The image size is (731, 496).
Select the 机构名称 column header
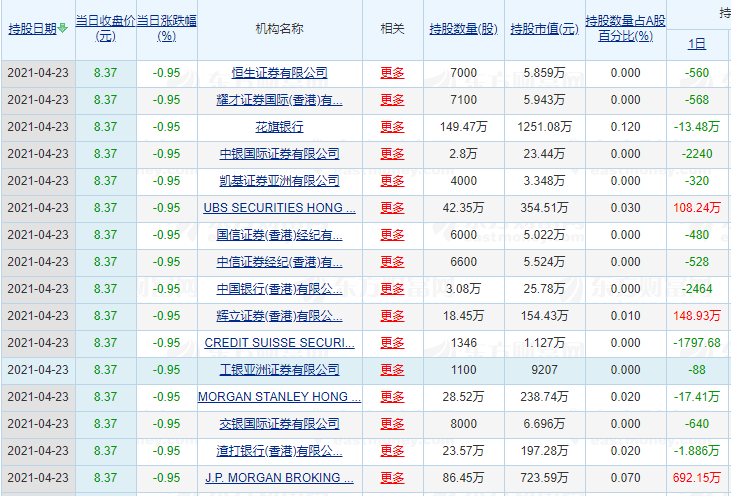click(x=279, y=29)
